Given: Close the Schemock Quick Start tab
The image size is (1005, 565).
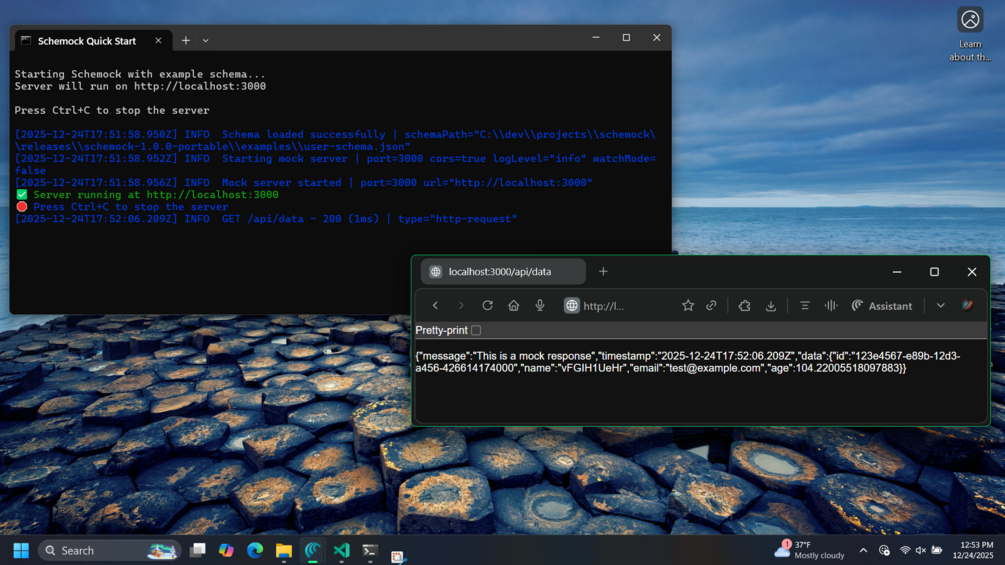Looking at the screenshot, I should [158, 40].
